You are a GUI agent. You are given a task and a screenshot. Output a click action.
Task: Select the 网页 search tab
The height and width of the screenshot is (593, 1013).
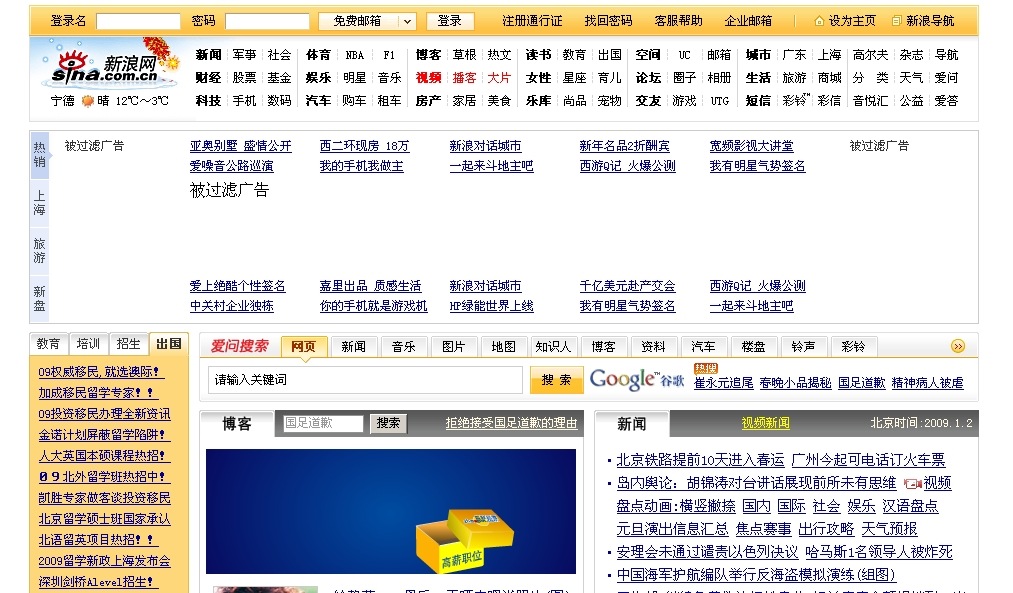[304, 346]
